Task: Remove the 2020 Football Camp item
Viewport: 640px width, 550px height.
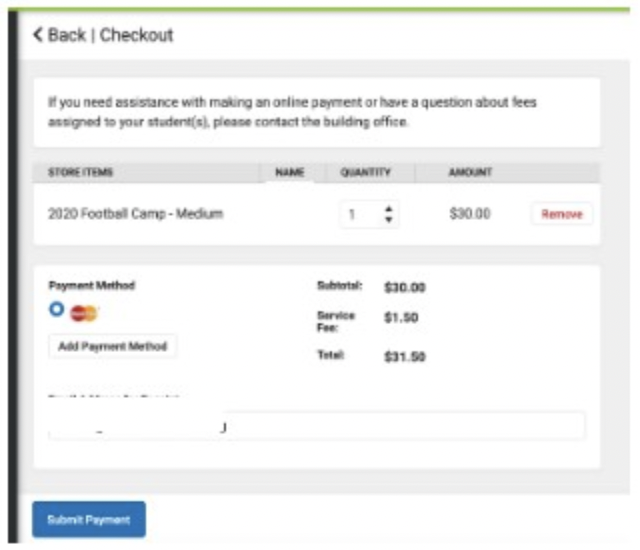Action: click(x=562, y=214)
